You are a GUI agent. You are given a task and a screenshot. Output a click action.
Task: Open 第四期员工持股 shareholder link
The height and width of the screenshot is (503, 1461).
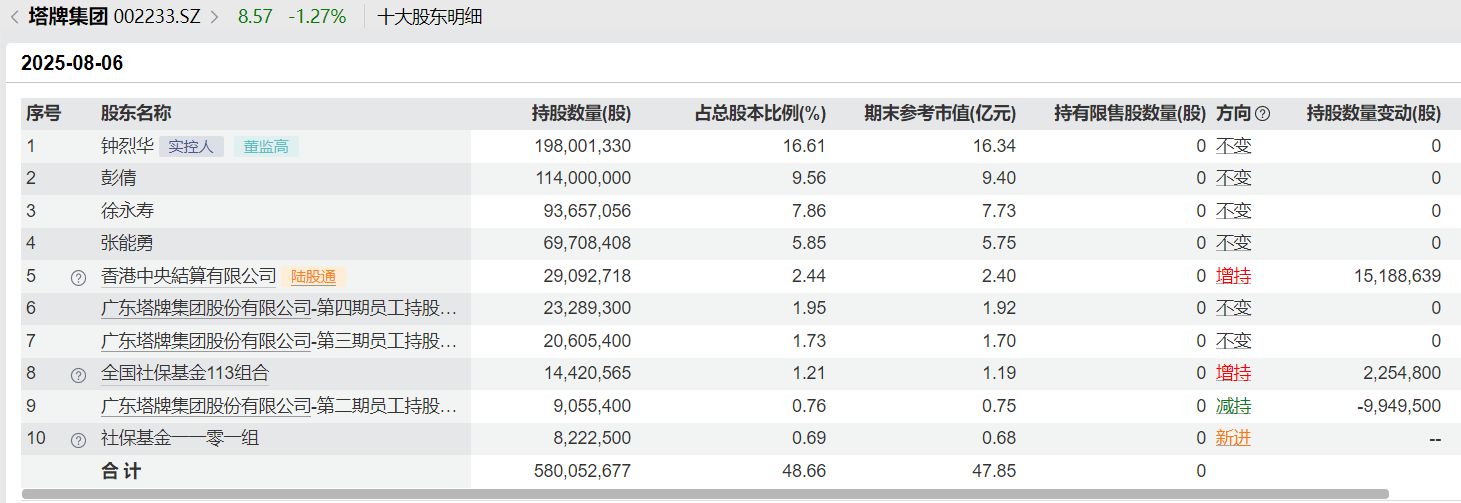pyautogui.click(x=279, y=309)
